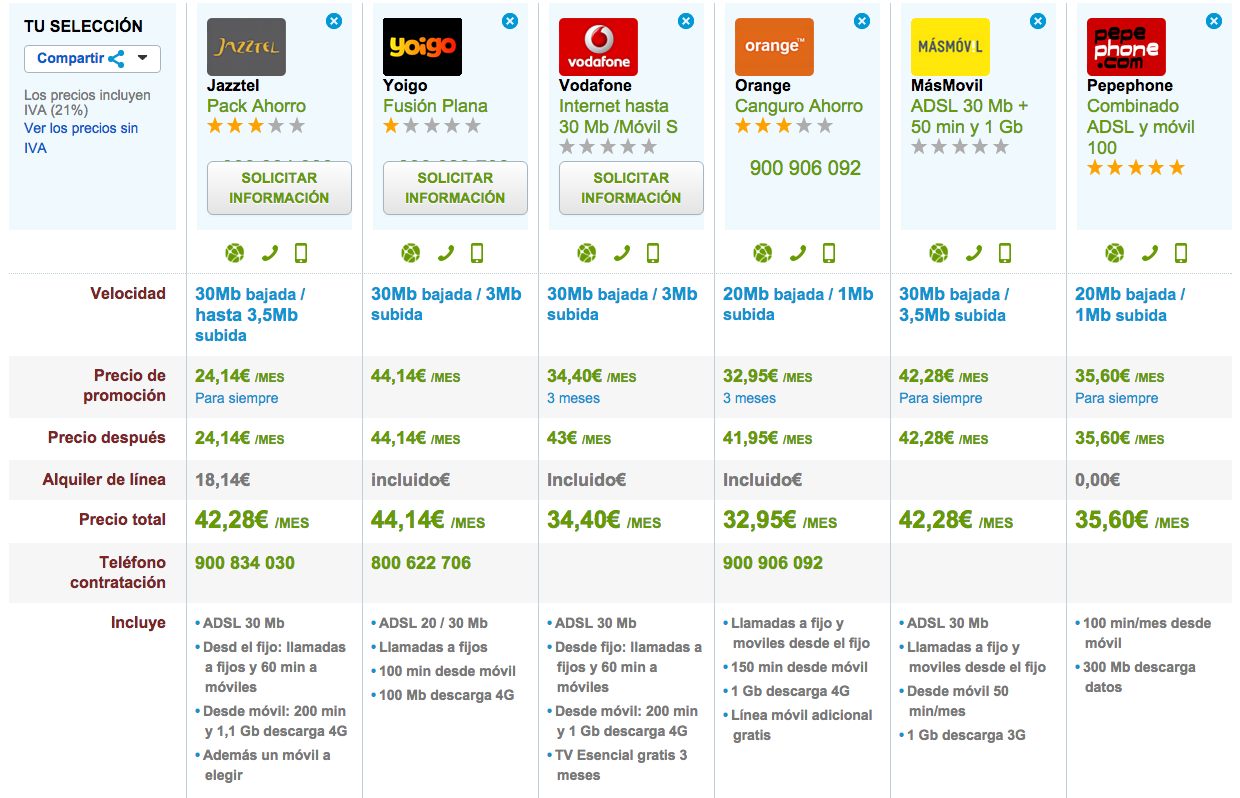This screenshot has width=1240, height=798.
Task: Select the mobile phone icon under Vodafone
Action: [x=653, y=253]
